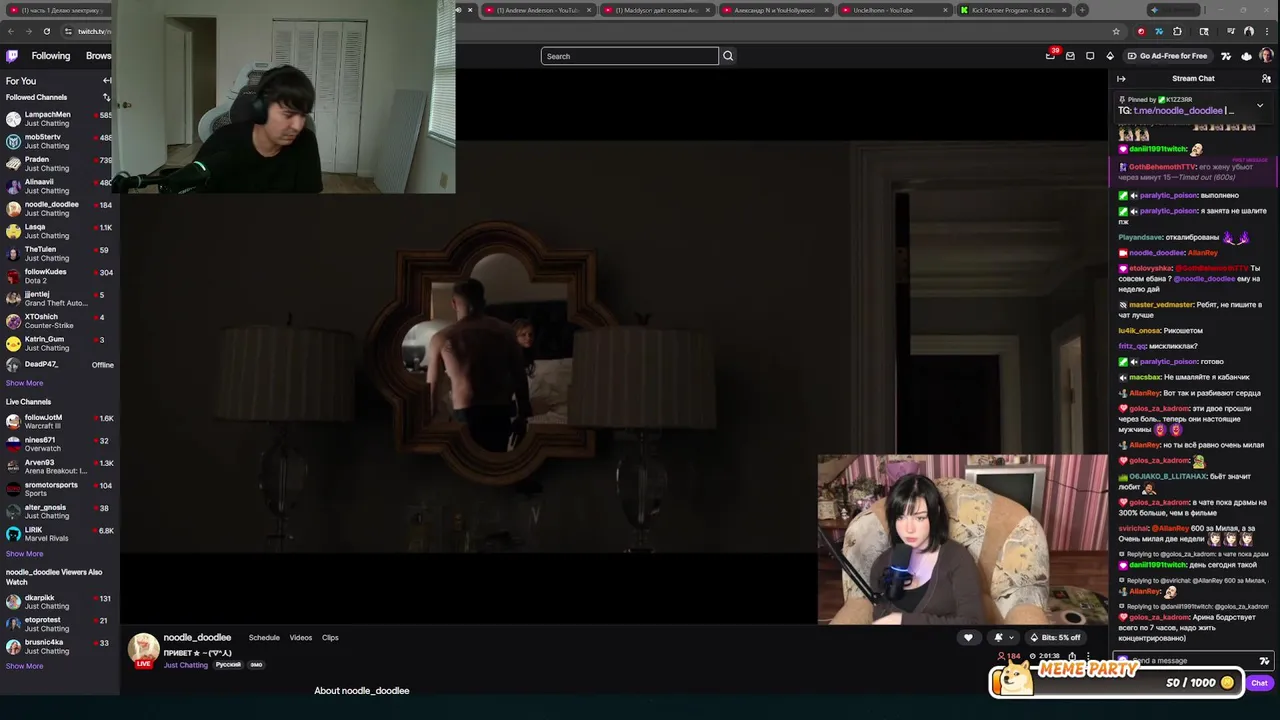Open alter_gnosis Just Chatting channel

pyautogui.click(x=59, y=511)
